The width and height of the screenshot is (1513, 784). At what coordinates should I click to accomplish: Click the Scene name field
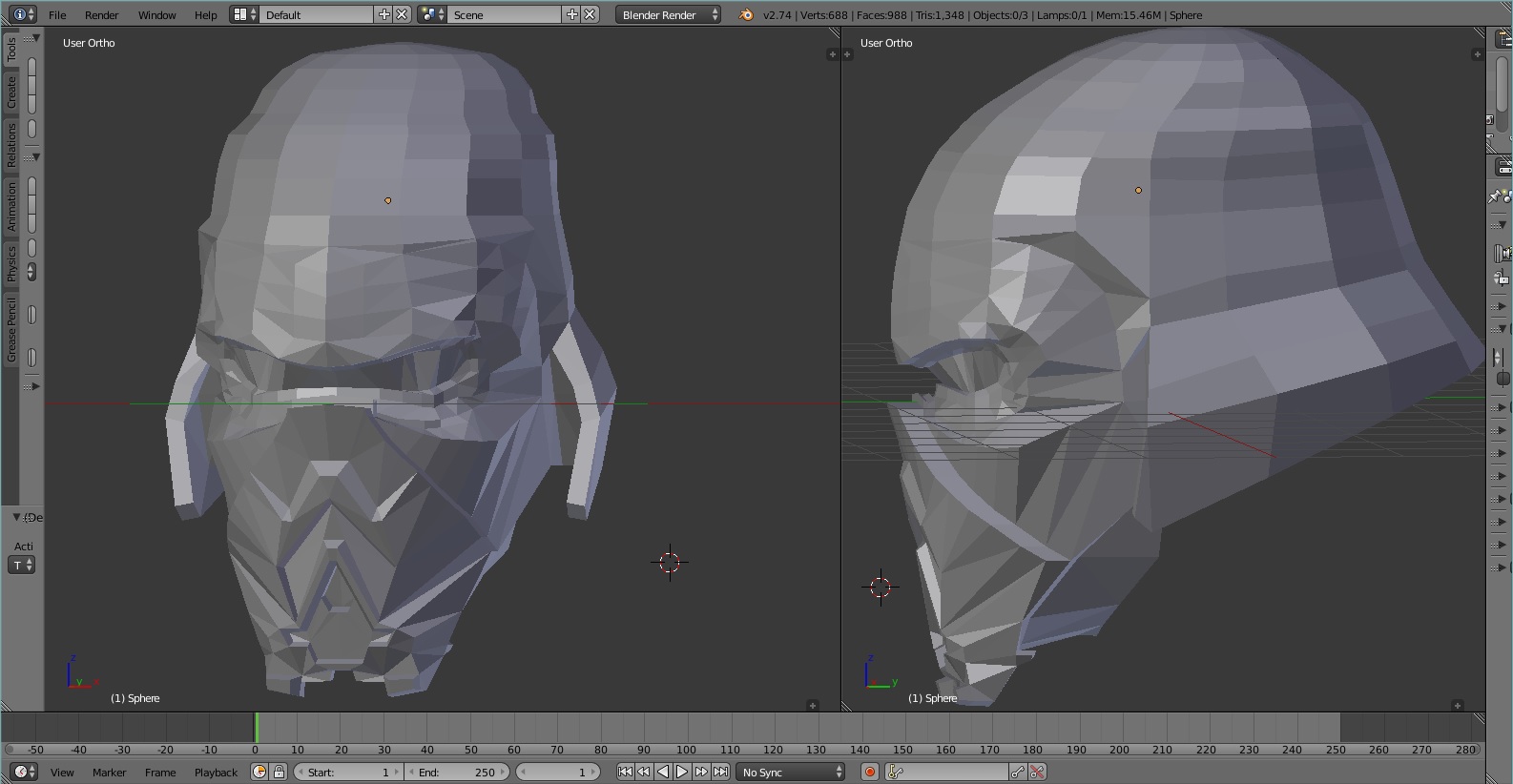(x=504, y=14)
